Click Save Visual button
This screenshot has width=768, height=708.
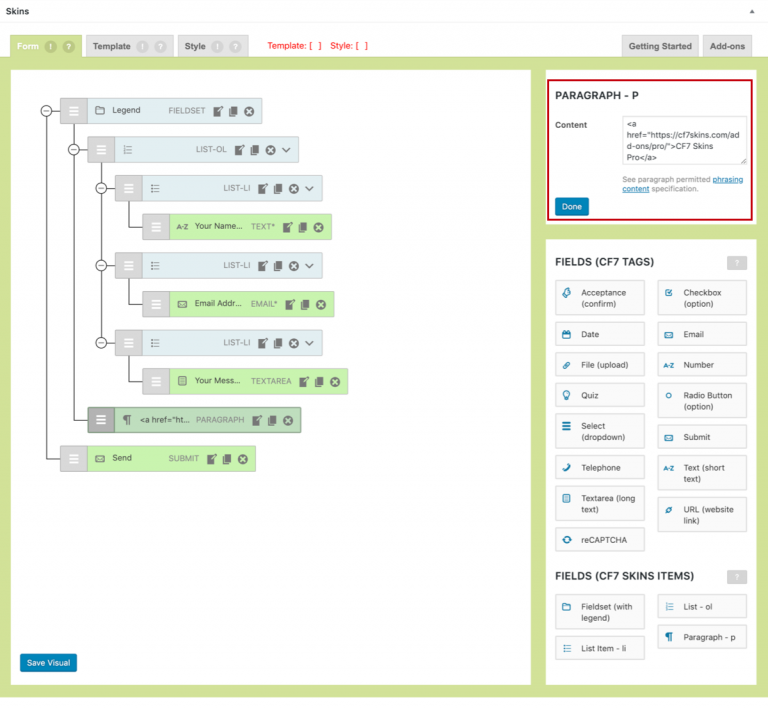48,663
